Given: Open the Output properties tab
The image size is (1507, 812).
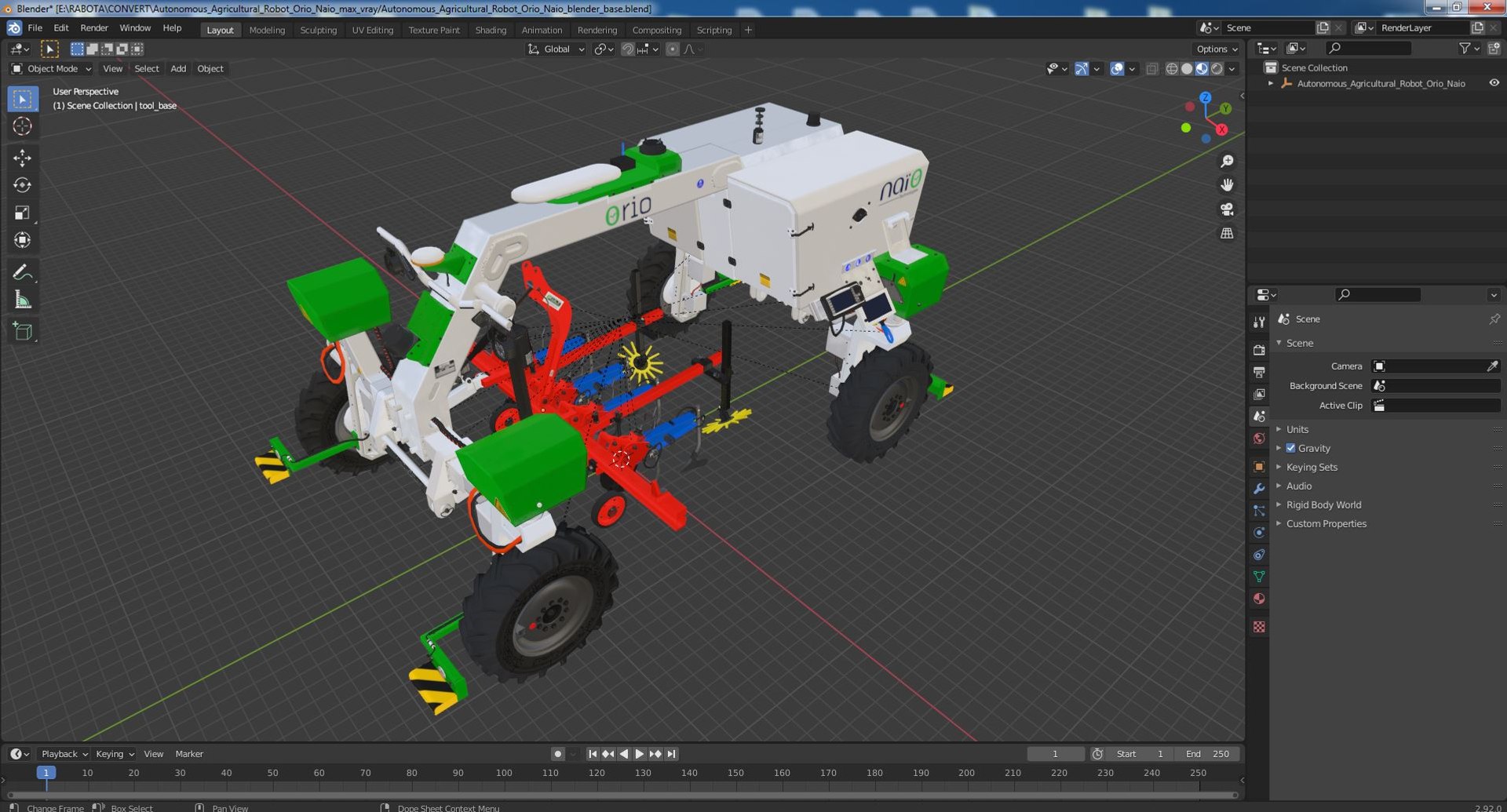Looking at the screenshot, I should 1259,372.
